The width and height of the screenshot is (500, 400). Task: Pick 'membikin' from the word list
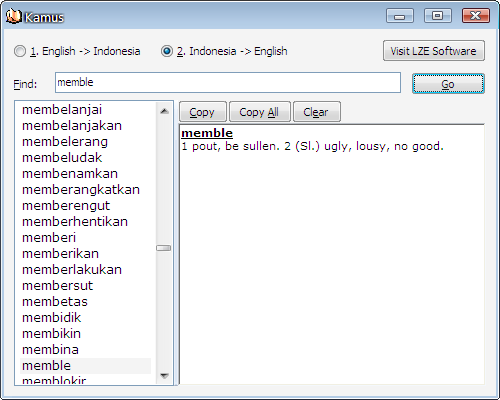point(51,334)
